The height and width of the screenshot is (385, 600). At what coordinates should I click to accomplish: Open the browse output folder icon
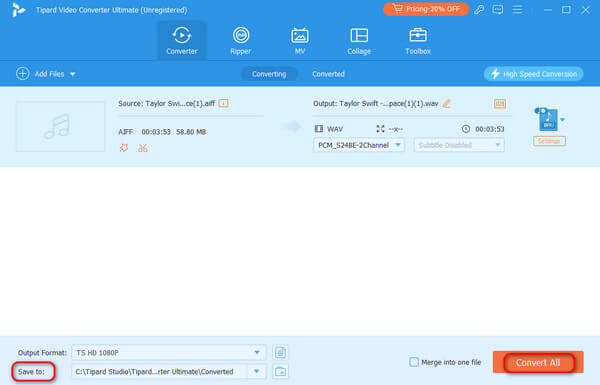pyautogui.click(x=280, y=372)
